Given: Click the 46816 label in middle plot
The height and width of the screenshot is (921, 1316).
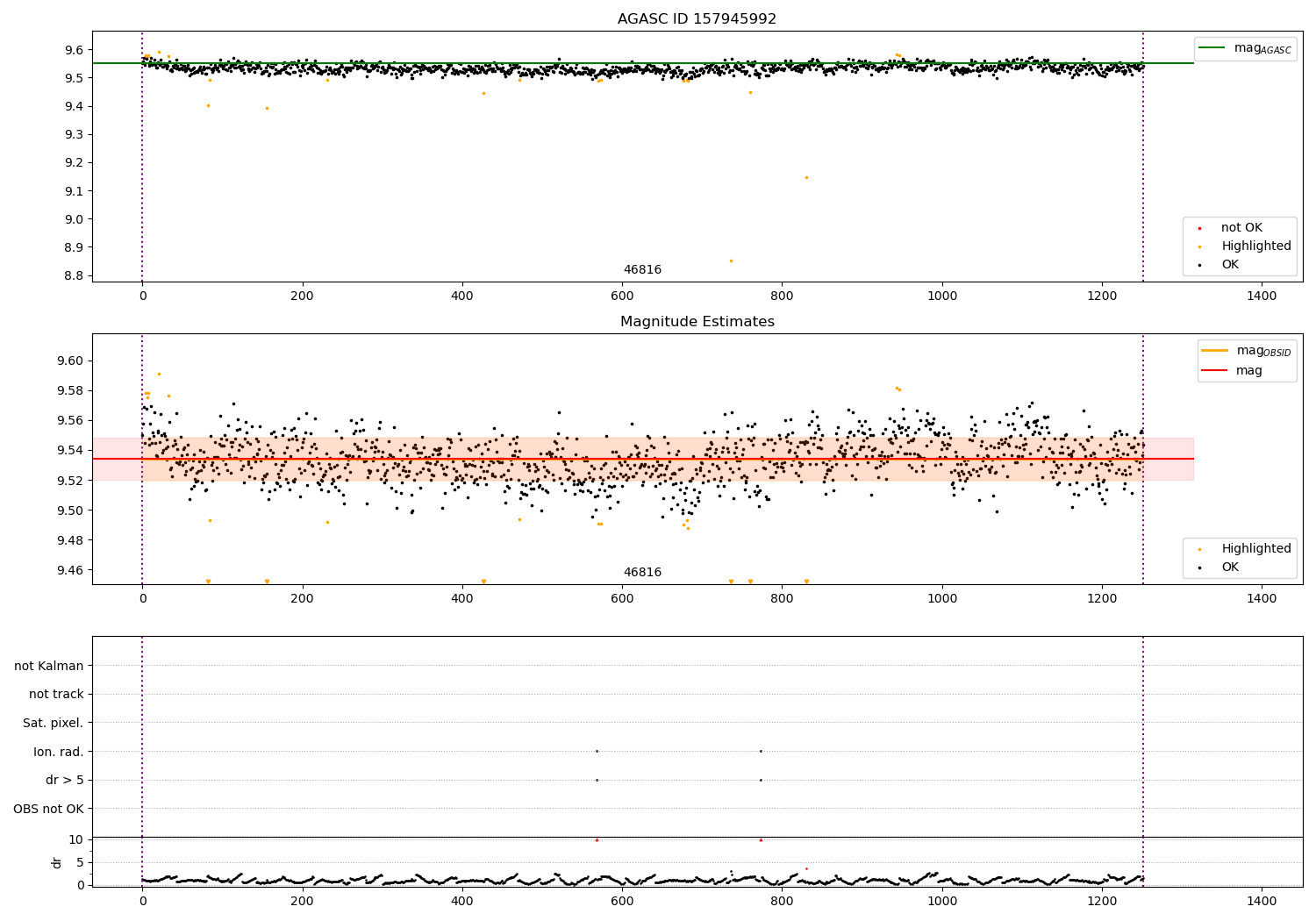Looking at the screenshot, I should click(642, 573).
